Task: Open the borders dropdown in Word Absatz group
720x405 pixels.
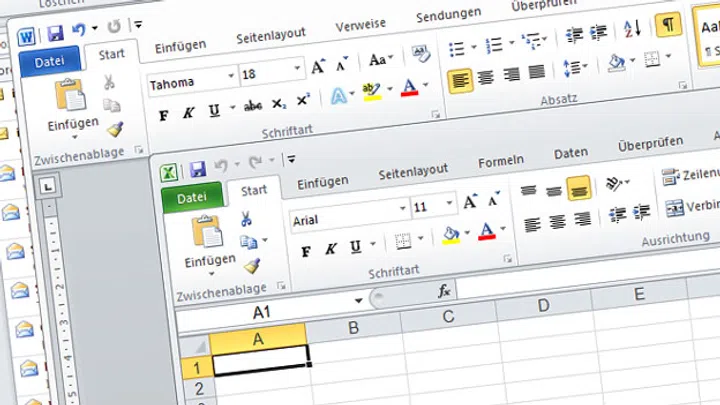Action: point(668,56)
